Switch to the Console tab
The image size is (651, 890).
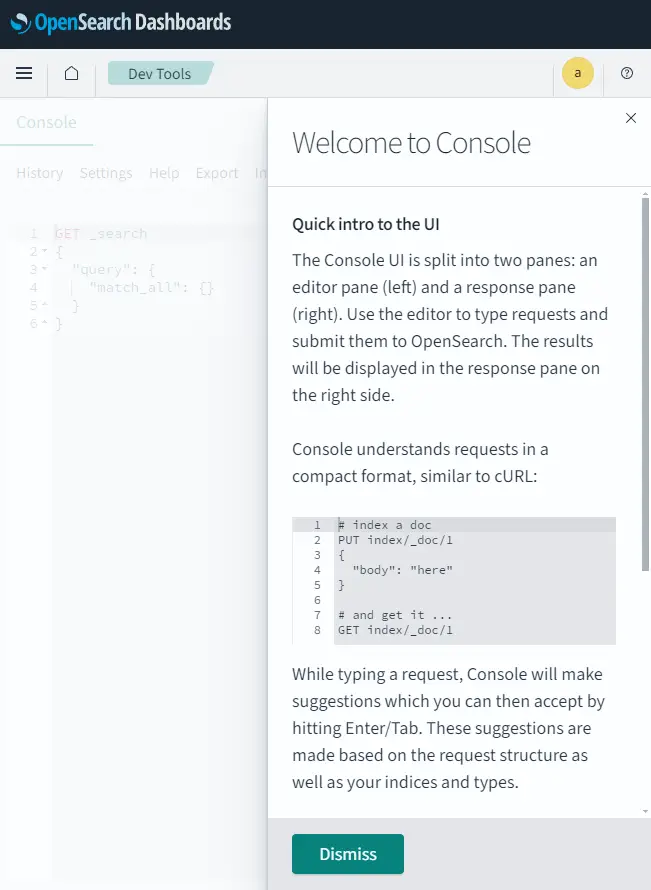point(47,122)
